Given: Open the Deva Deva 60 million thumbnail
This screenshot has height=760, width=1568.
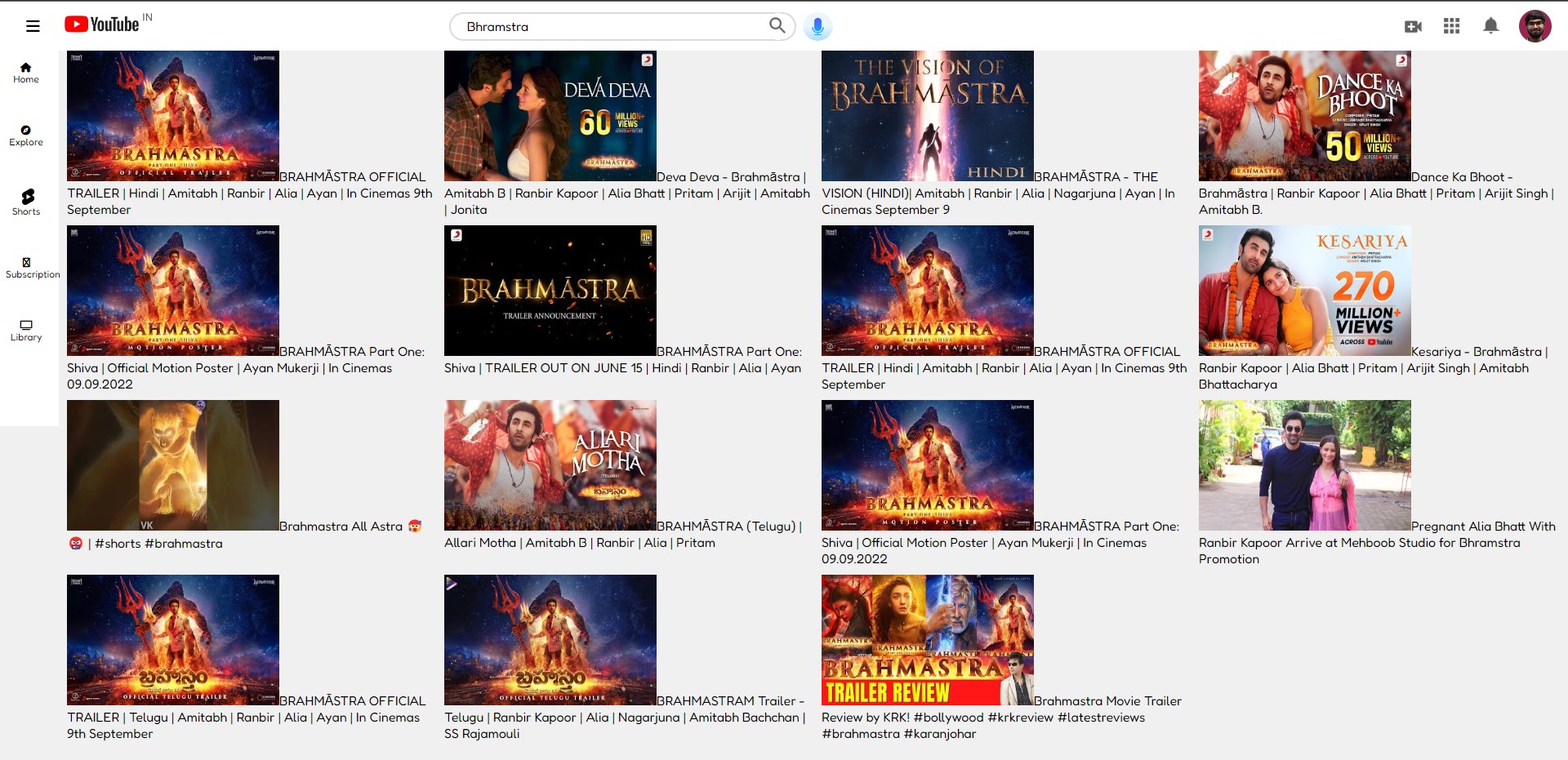Looking at the screenshot, I should [x=550, y=116].
